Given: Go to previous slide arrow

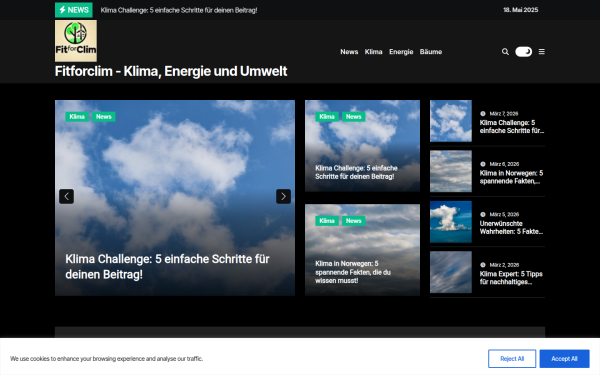Looking at the screenshot, I should (67, 196).
